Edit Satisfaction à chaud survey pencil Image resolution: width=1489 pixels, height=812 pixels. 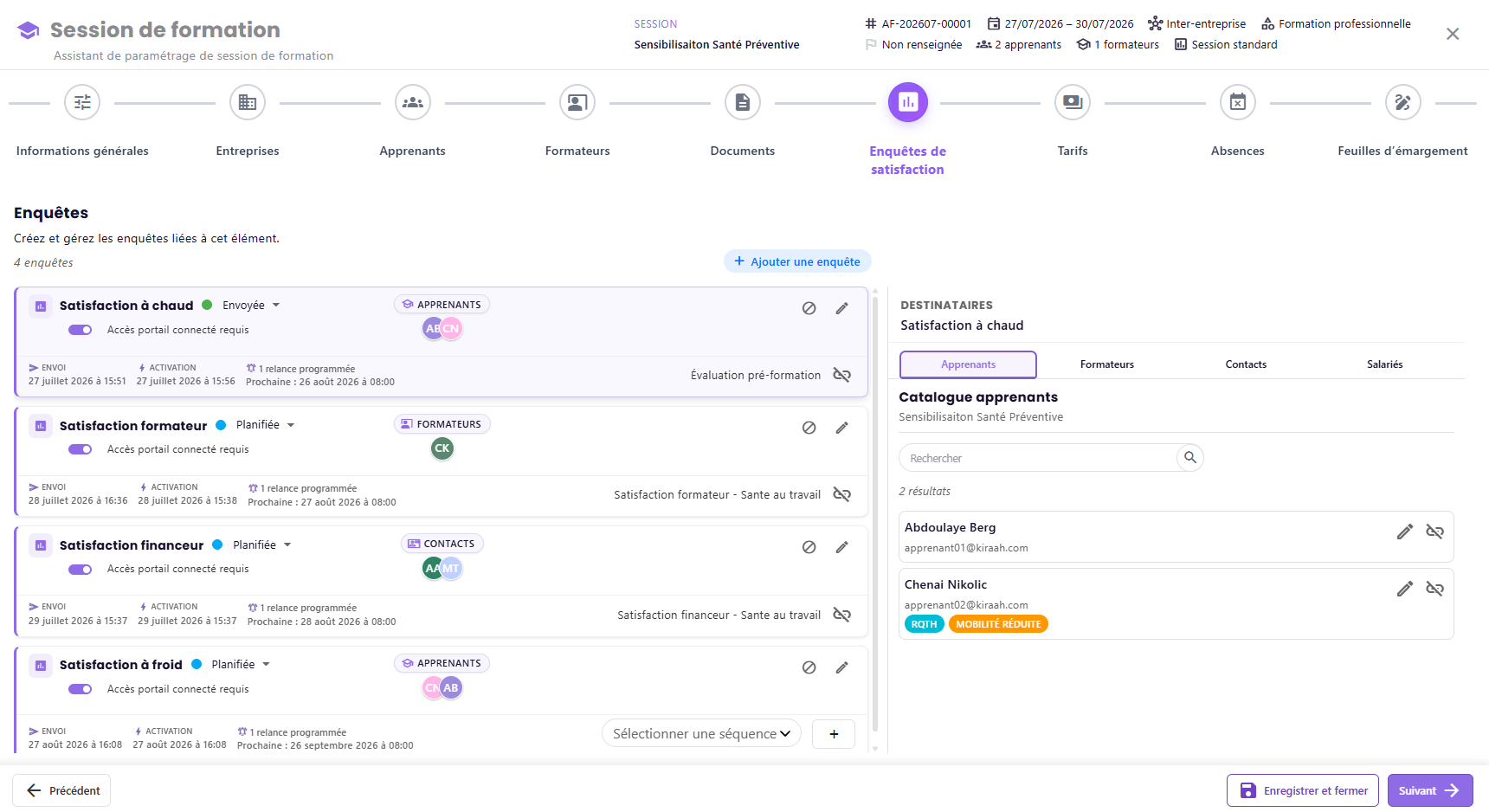click(841, 308)
